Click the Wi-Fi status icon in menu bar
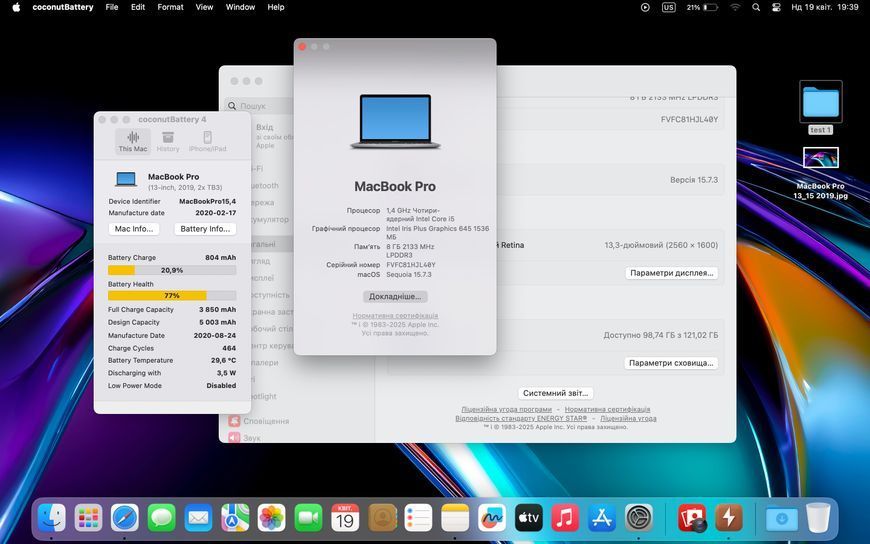The height and width of the screenshot is (544, 870). 735,7
